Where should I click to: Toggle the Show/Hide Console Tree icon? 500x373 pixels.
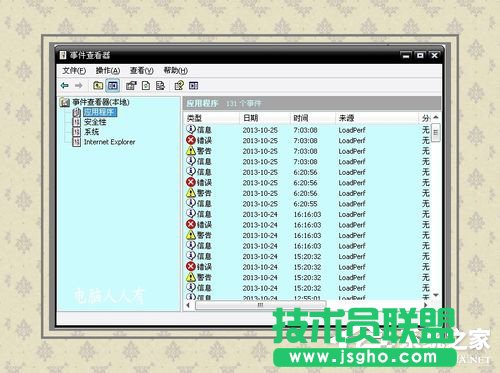(113, 86)
